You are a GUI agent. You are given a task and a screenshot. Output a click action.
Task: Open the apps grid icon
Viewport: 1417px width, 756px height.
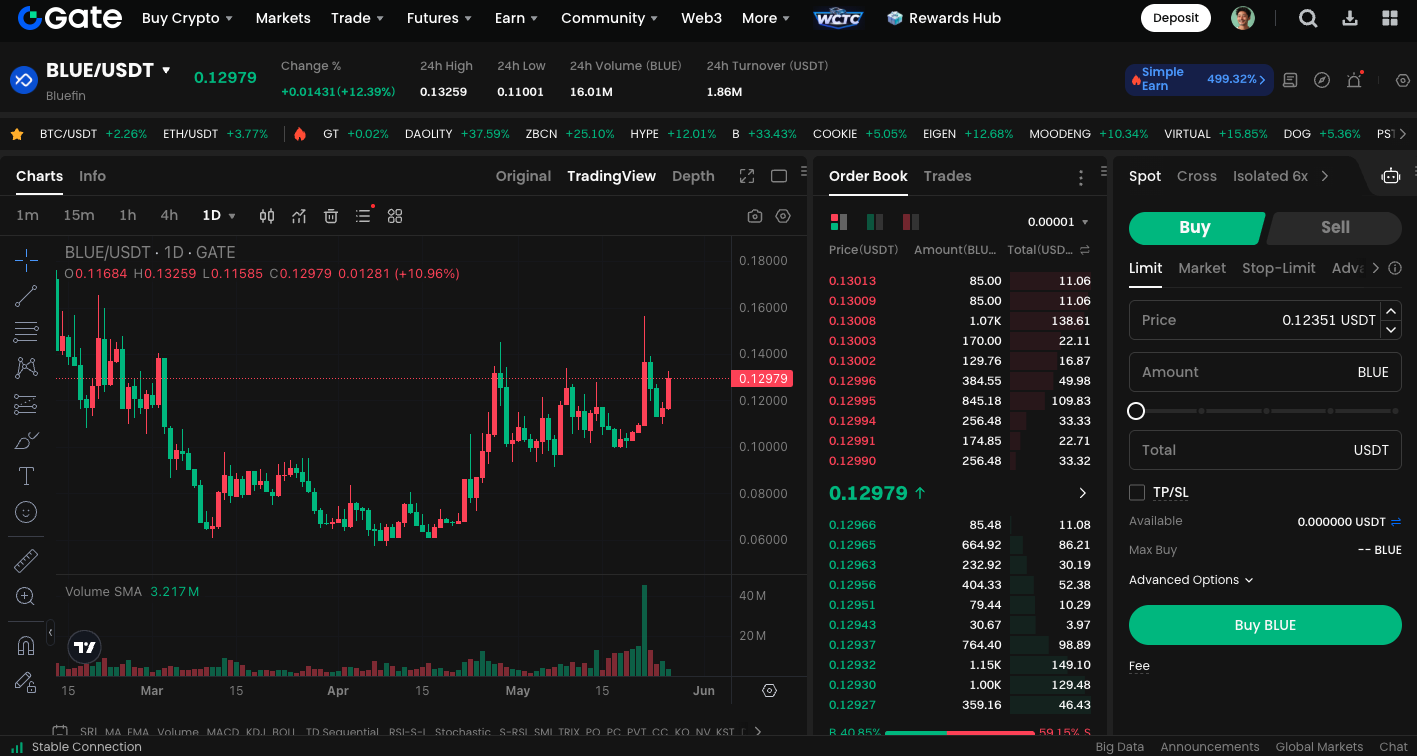click(1390, 18)
